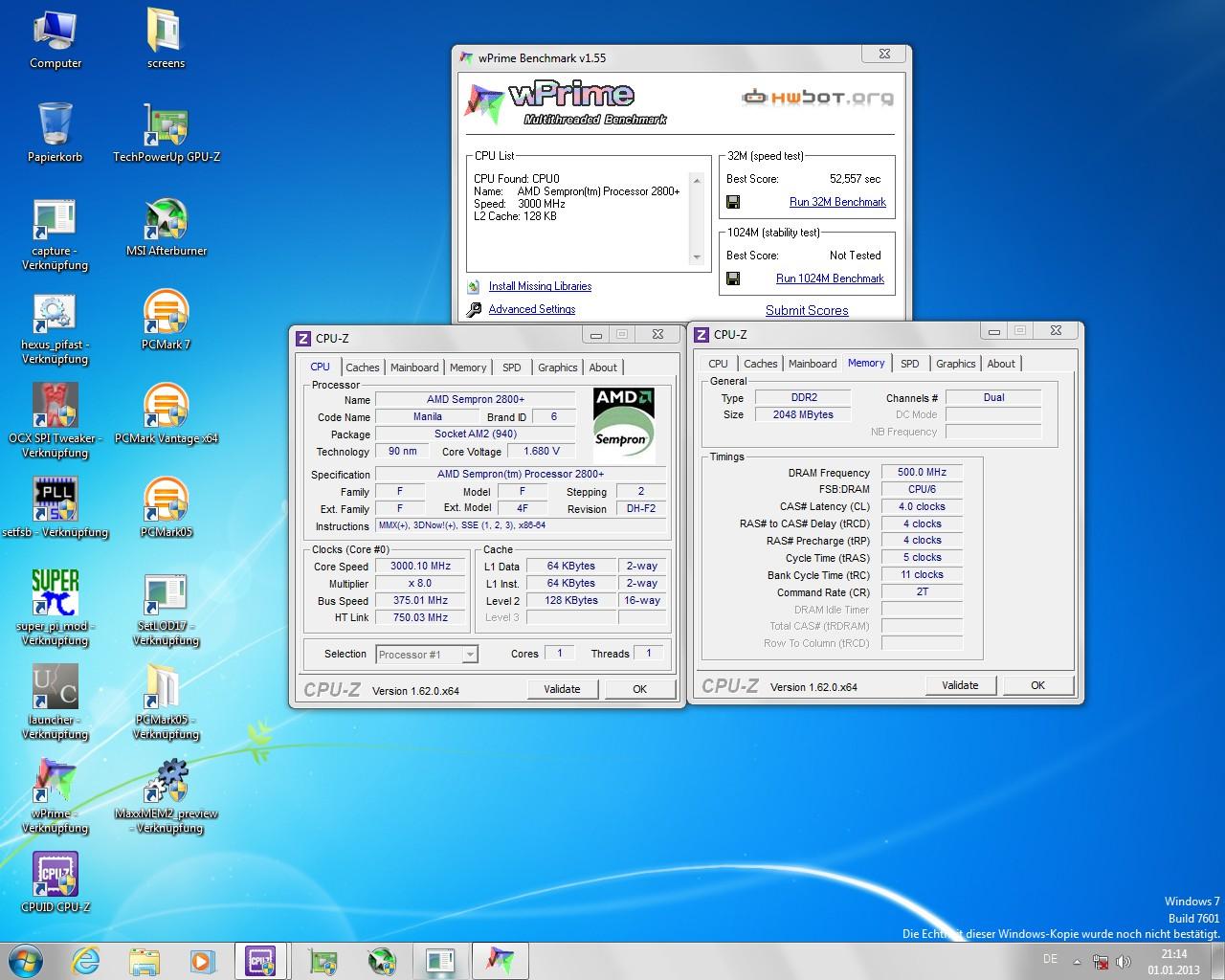The width and height of the screenshot is (1225, 980).
Task: Open the SPD tab in left CPU-Z
Action: 512,367
